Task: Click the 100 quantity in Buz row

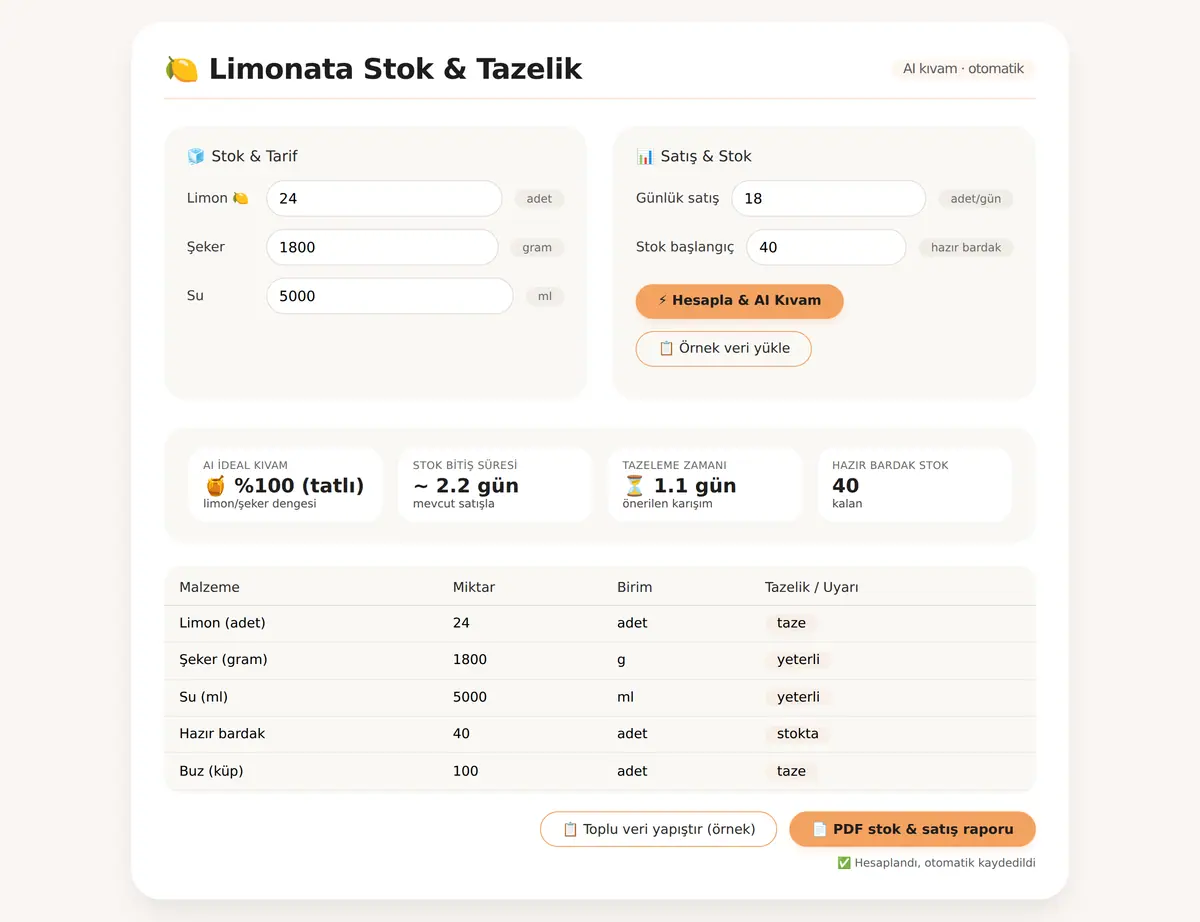Action: (x=466, y=771)
